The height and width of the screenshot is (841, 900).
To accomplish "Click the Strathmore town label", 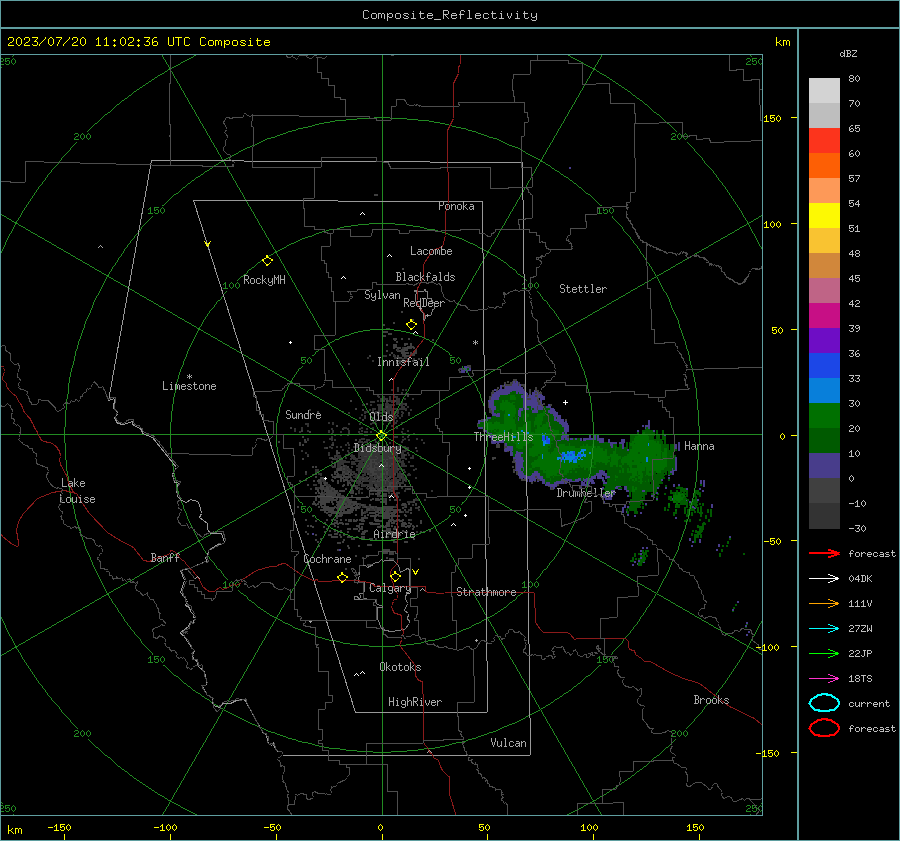I will click(486, 592).
